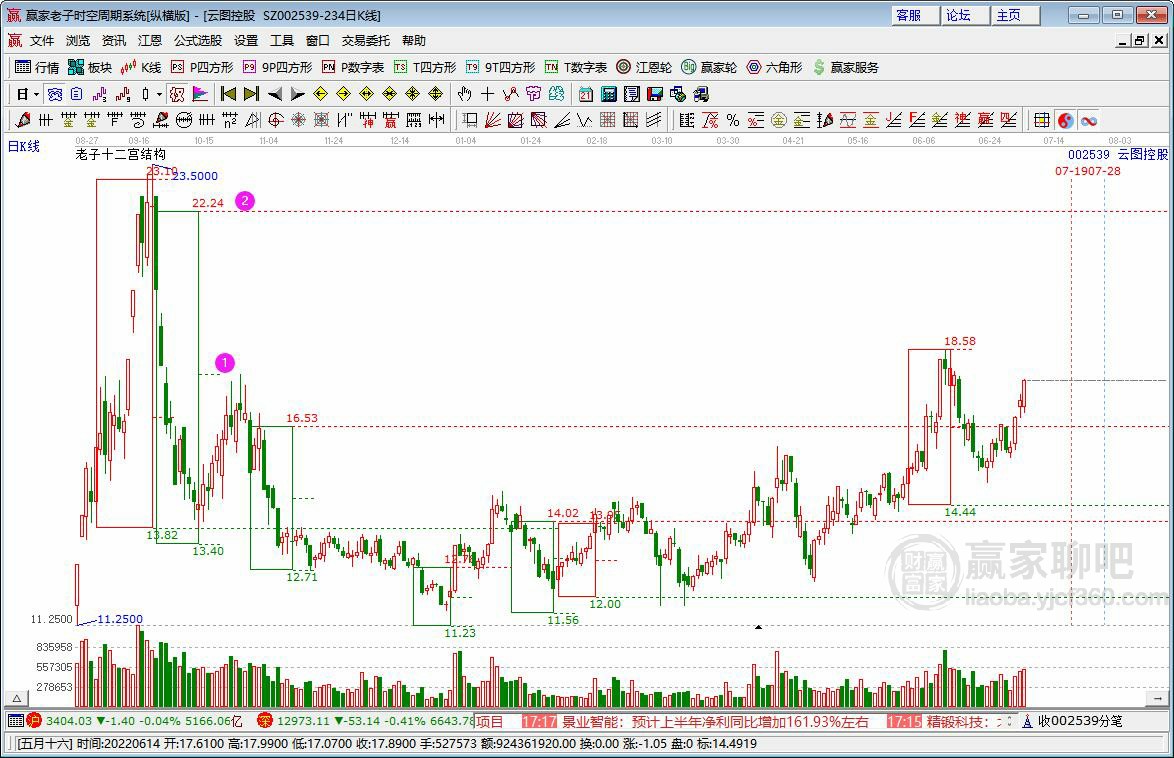Screen dimensions: 1174x758
Task: Select the crosshair cursor tool
Action: [487, 94]
